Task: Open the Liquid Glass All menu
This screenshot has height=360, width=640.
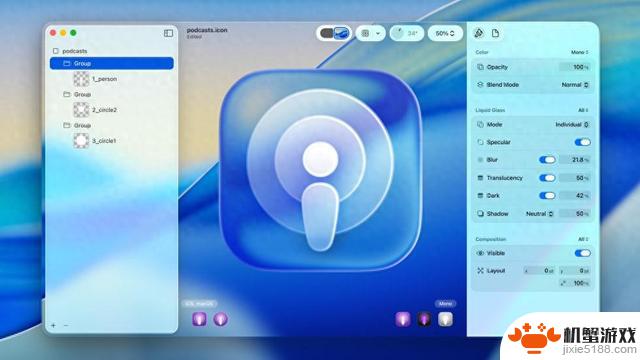Action: tap(583, 110)
